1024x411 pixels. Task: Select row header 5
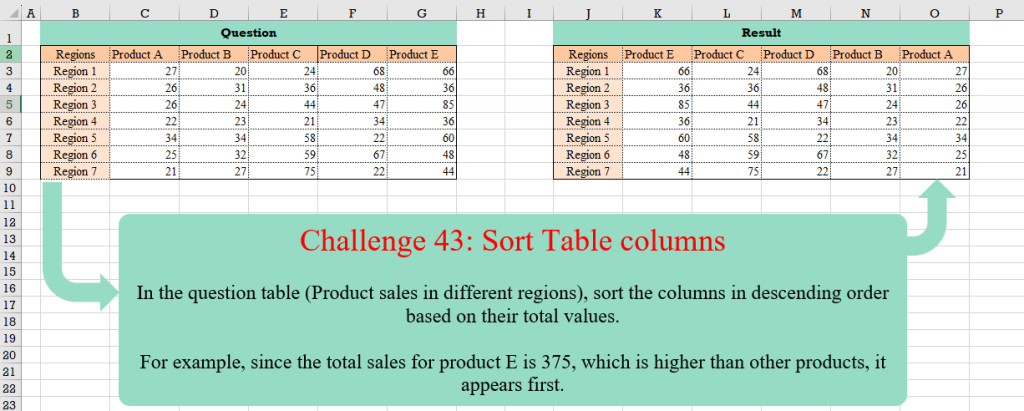(x=9, y=104)
